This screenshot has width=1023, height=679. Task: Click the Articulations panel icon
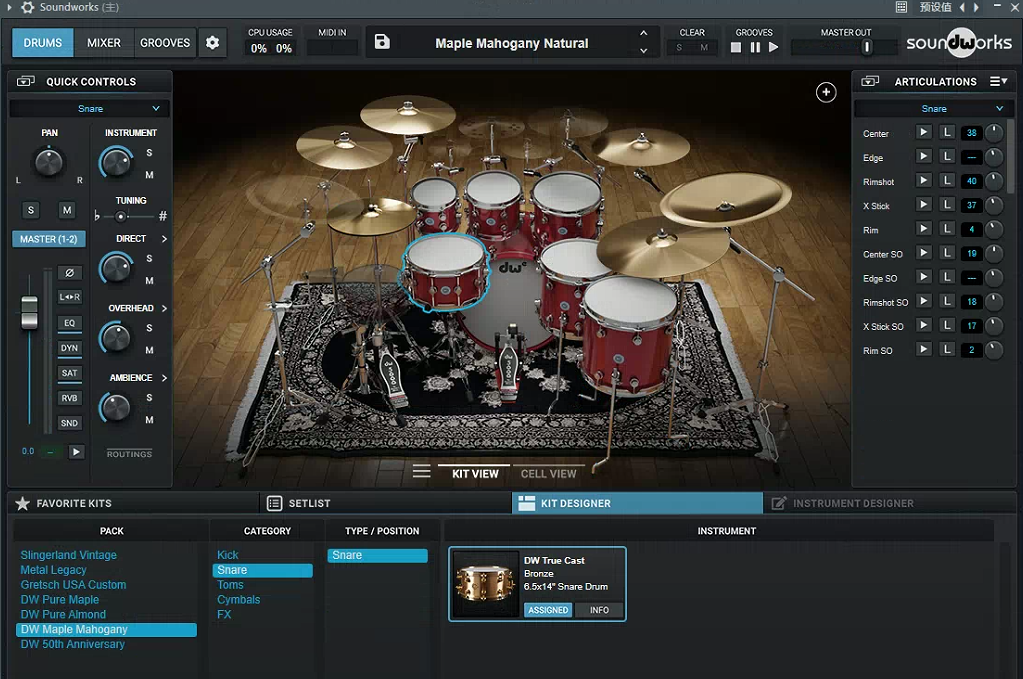click(x=870, y=82)
